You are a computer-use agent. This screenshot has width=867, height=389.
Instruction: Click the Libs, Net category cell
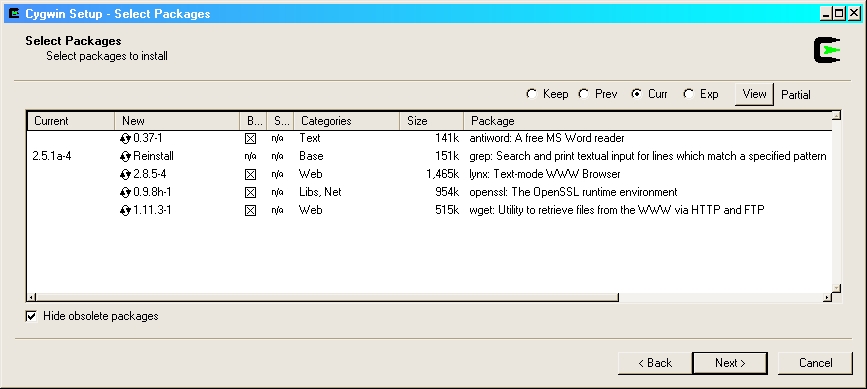click(x=320, y=192)
